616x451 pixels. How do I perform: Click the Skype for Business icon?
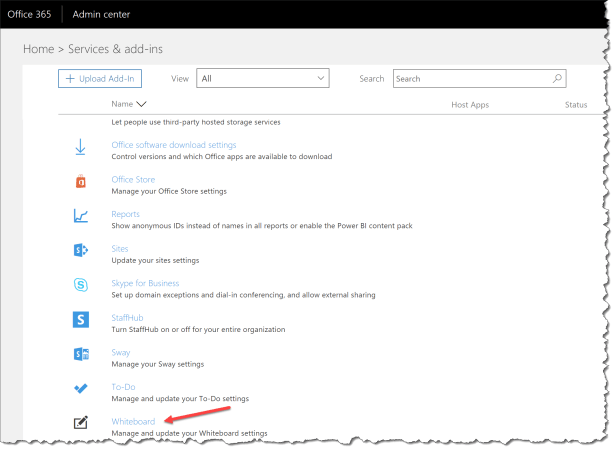tap(81, 284)
